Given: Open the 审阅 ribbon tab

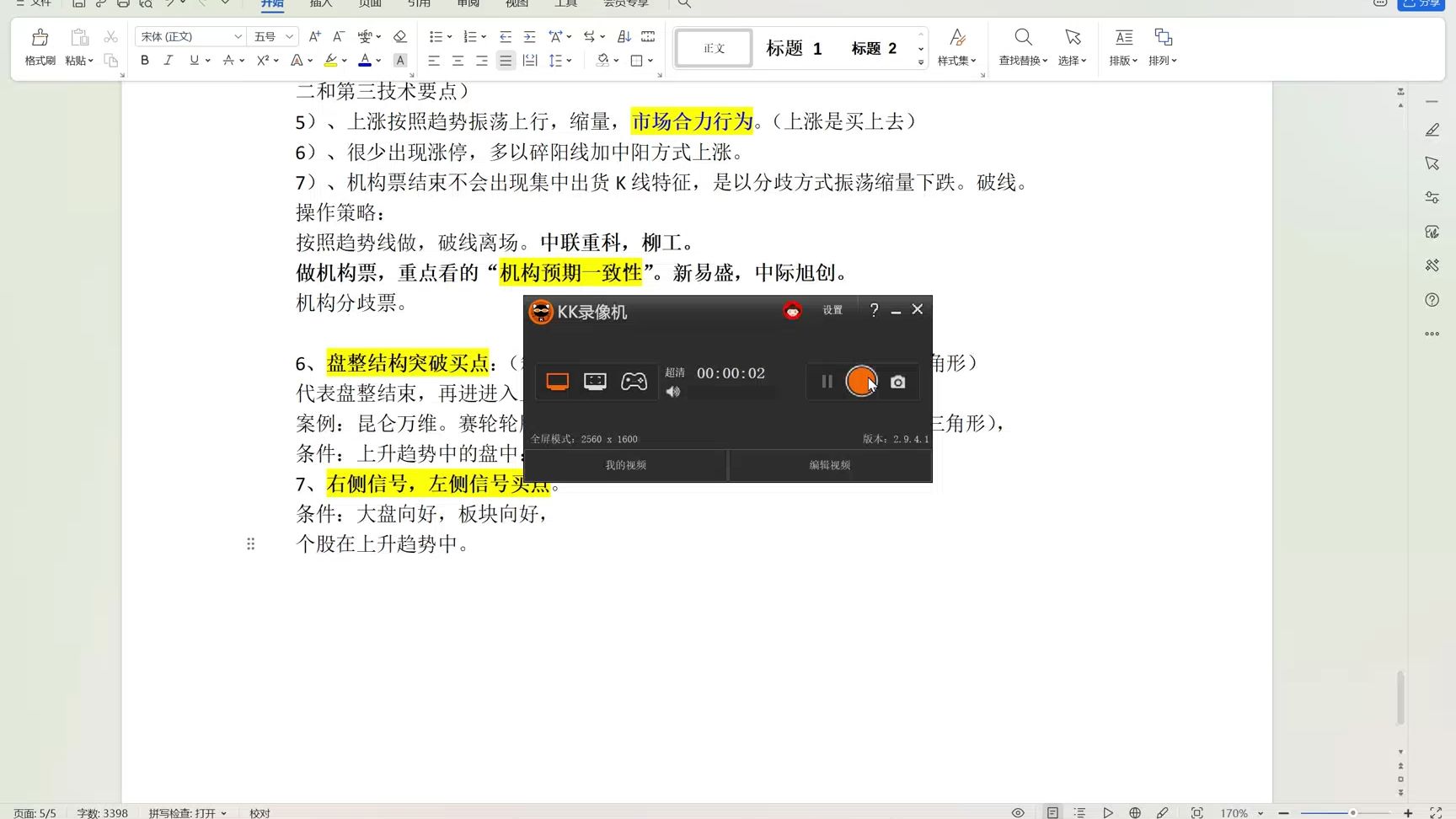Looking at the screenshot, I should (468, 4).
